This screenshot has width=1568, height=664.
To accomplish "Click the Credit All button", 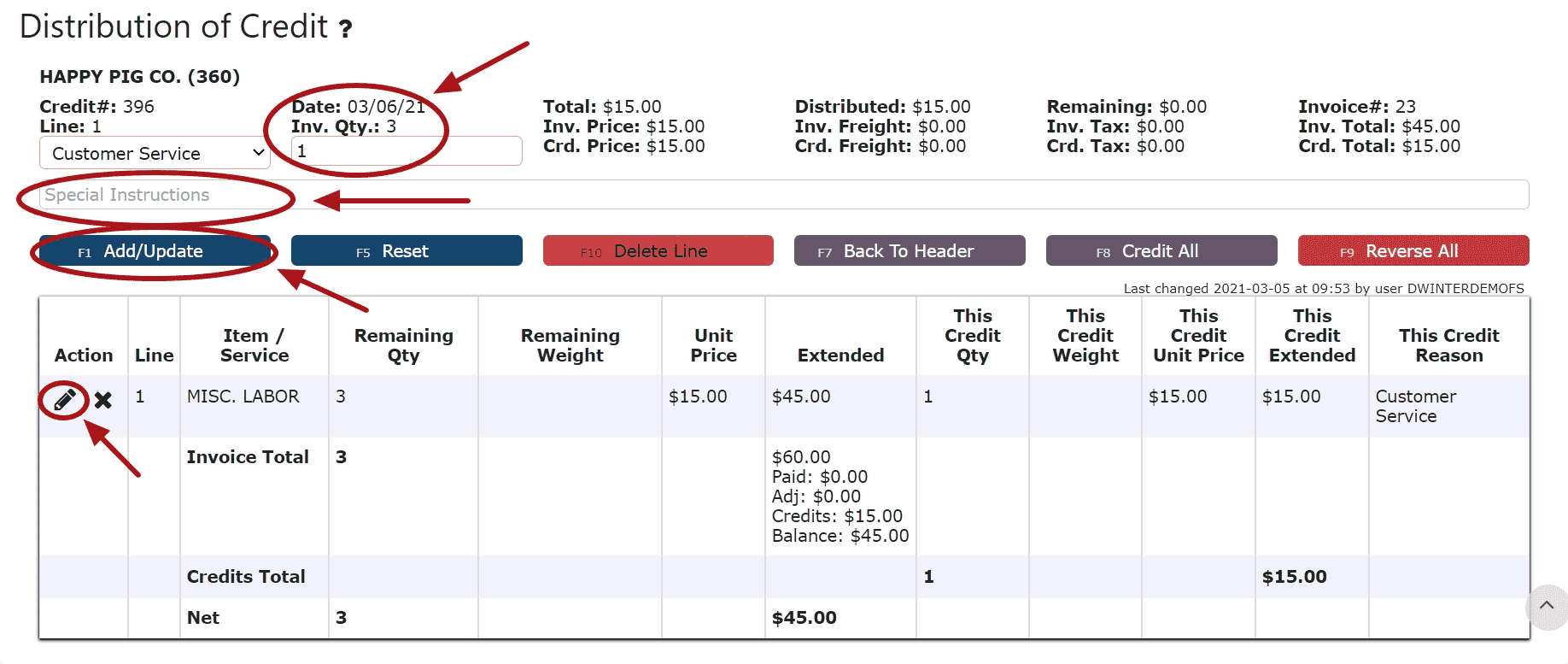I will click(1161, 251).
